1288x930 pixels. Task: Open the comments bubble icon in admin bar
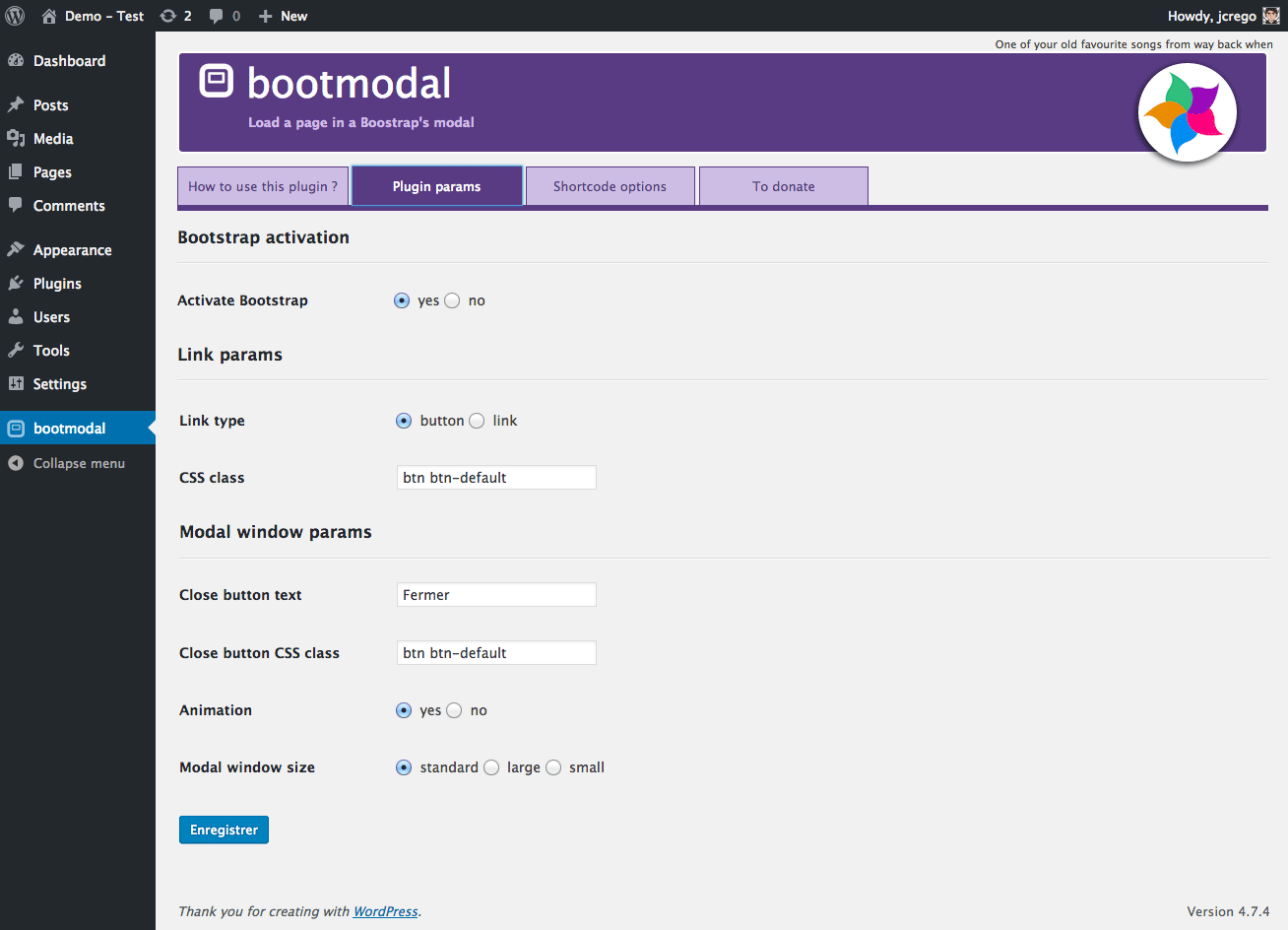pos(216,16)
